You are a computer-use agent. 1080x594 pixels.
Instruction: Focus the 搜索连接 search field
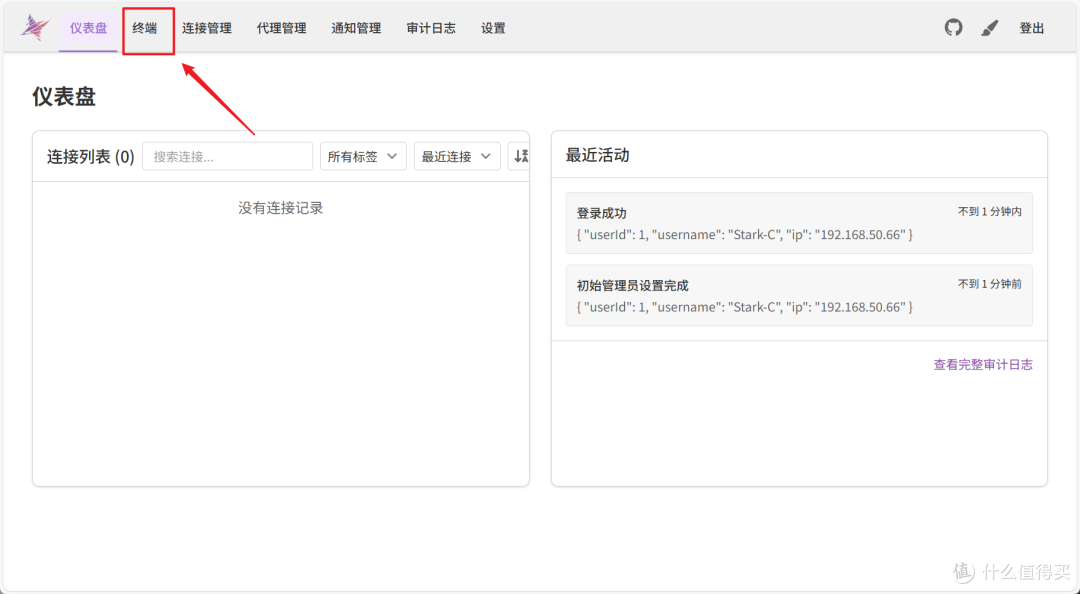click(x=227, y=156)
